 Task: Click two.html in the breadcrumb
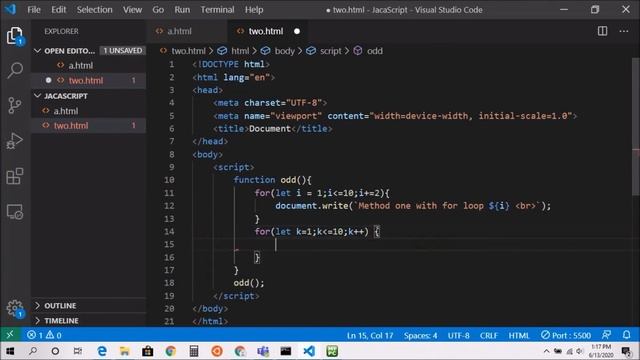click(x=188, y=51)
